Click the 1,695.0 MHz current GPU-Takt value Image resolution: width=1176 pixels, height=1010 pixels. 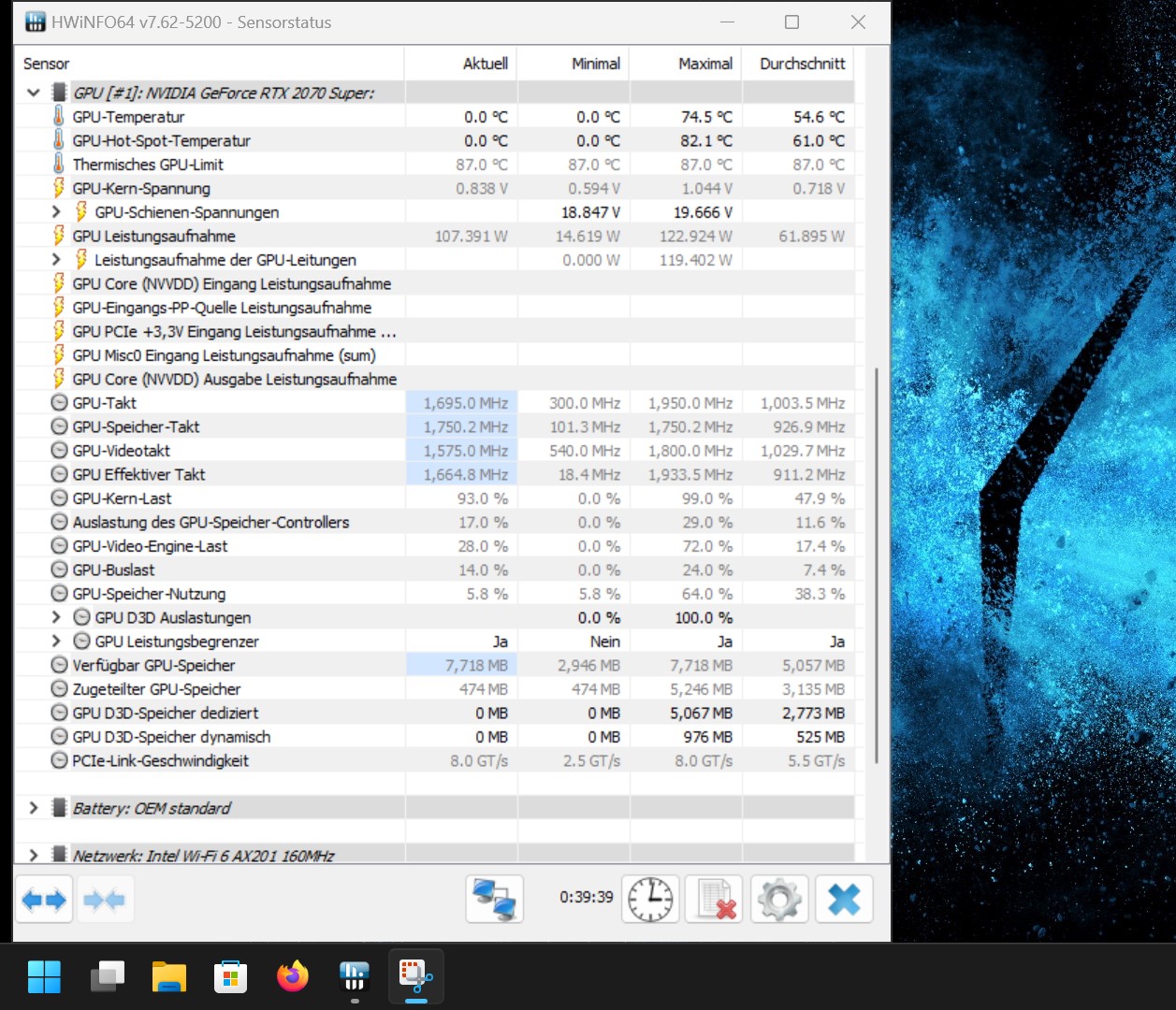pyautogui.click(x=465, y=403)
